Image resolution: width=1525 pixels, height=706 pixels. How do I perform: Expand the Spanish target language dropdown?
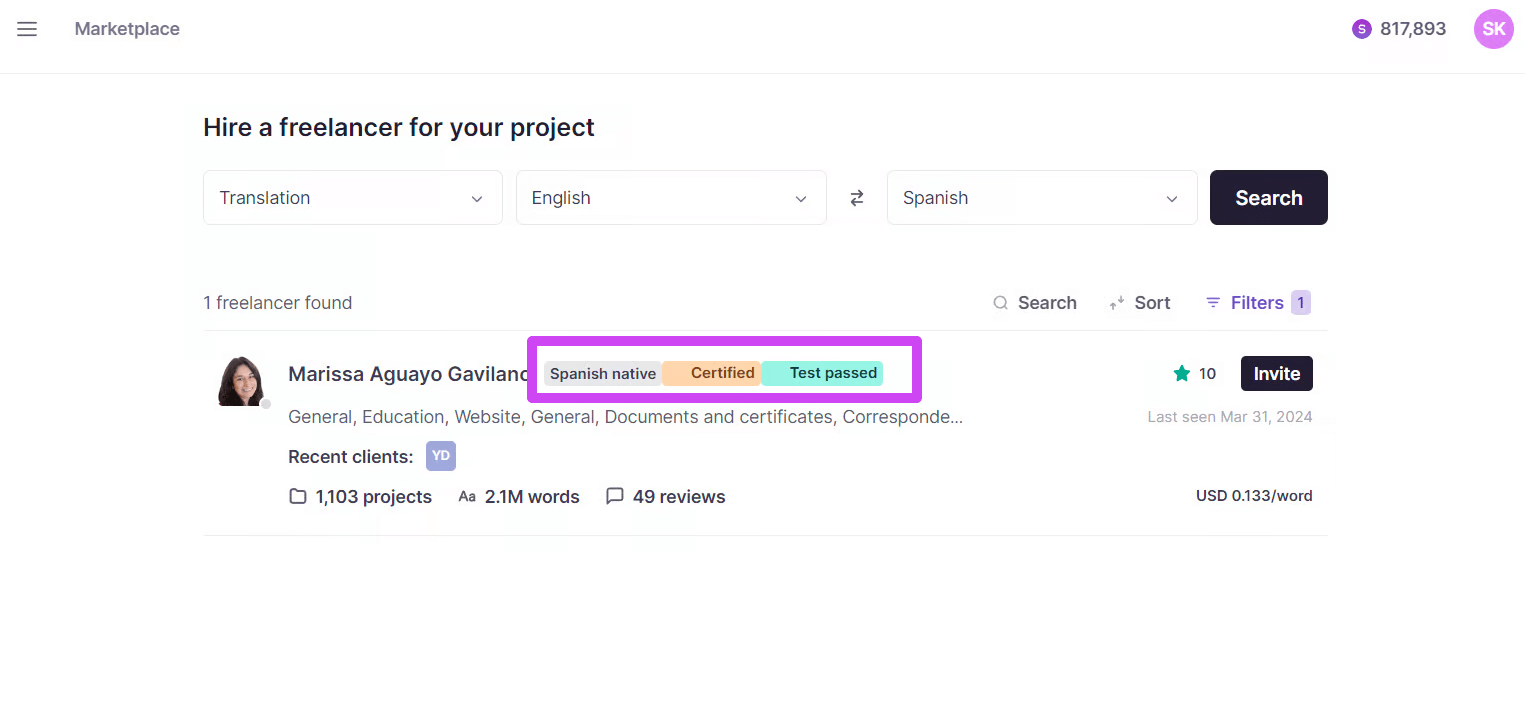pos(1042,198)
